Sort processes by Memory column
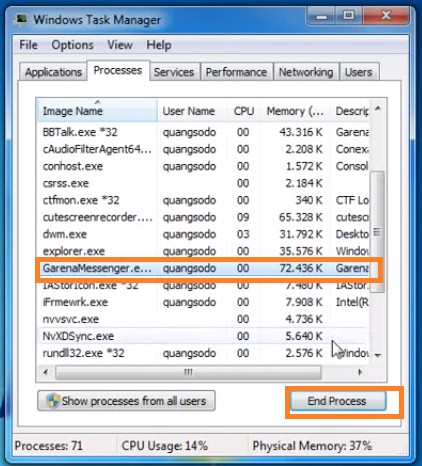Image resolution: width=422 pixels, height=466 pixels. [295, 111]
